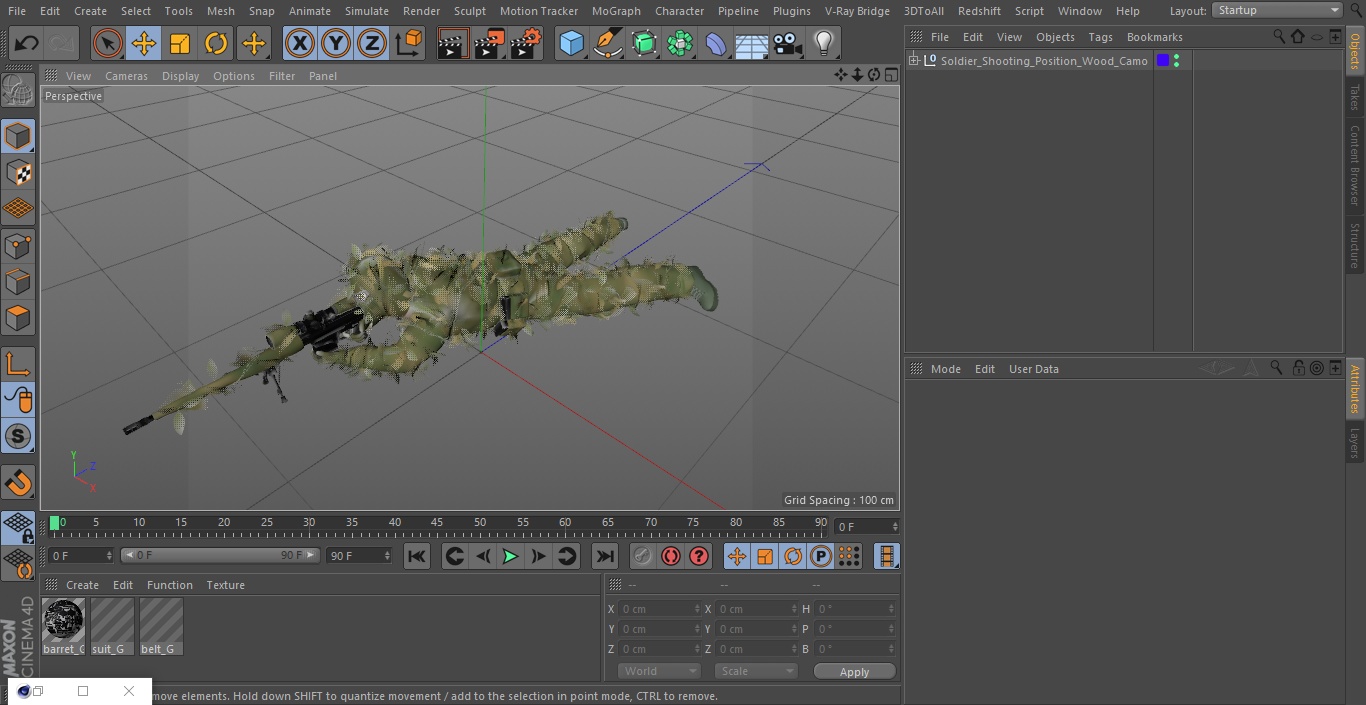Open the MoGraph menu
Screen dimensions: 1366x705
point(616,11)
